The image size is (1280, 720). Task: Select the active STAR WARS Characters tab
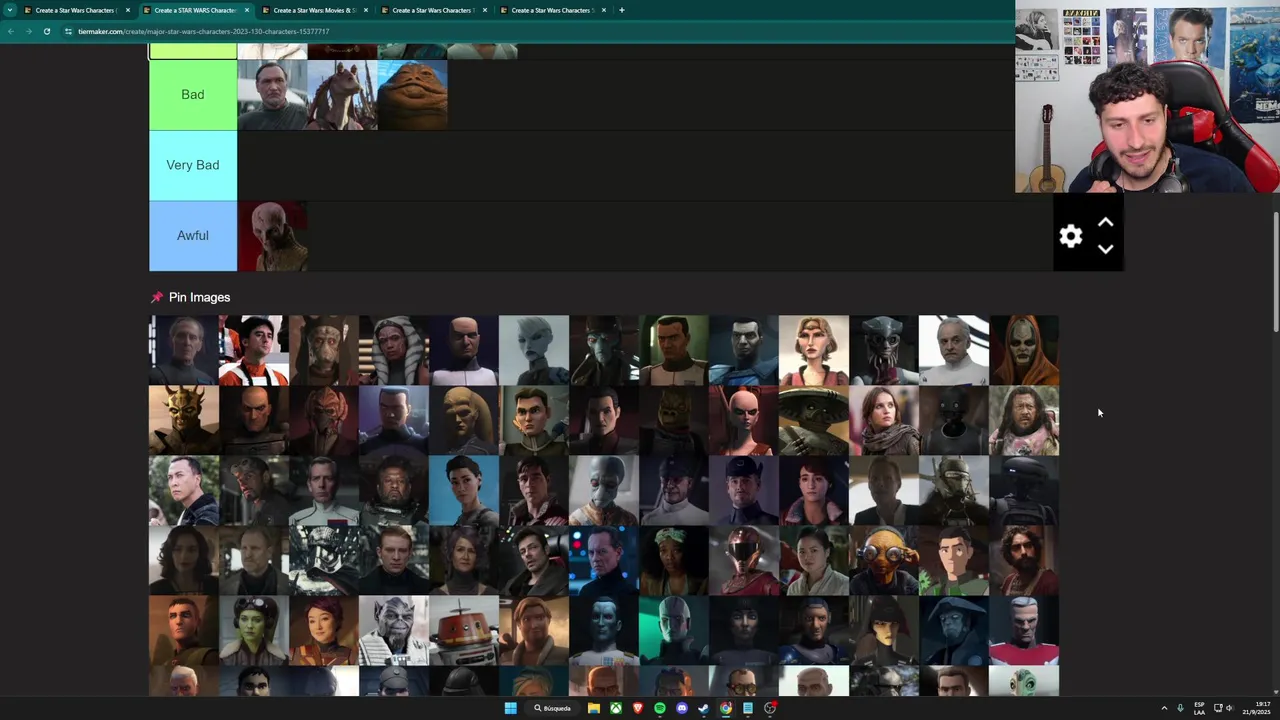click(195, 10)
